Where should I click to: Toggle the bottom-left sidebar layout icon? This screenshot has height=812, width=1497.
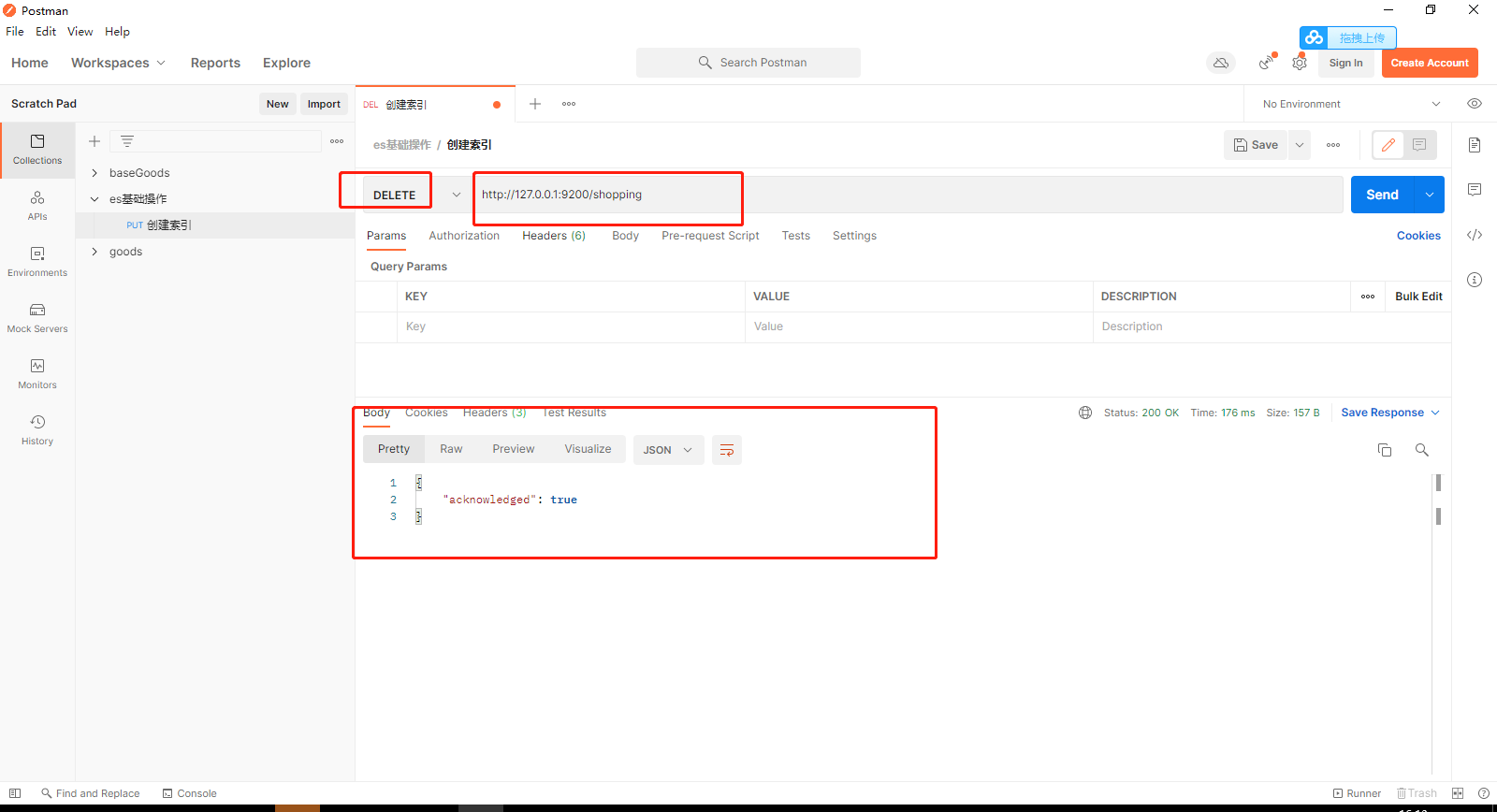click(x=15, y=793)
